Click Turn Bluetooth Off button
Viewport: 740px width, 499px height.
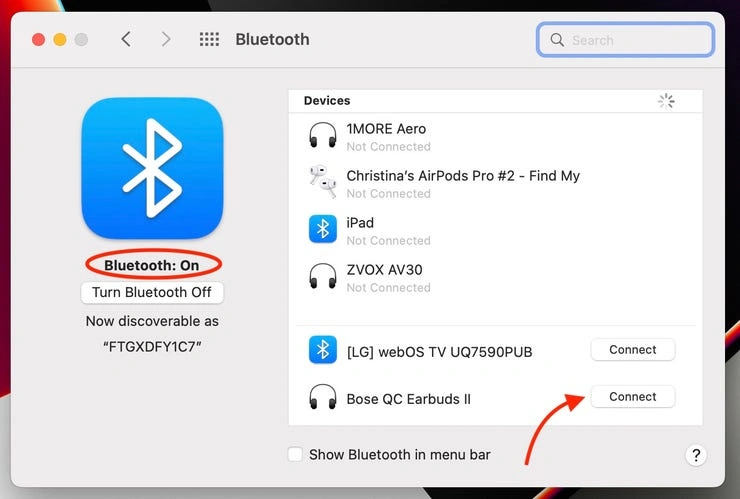152,292
